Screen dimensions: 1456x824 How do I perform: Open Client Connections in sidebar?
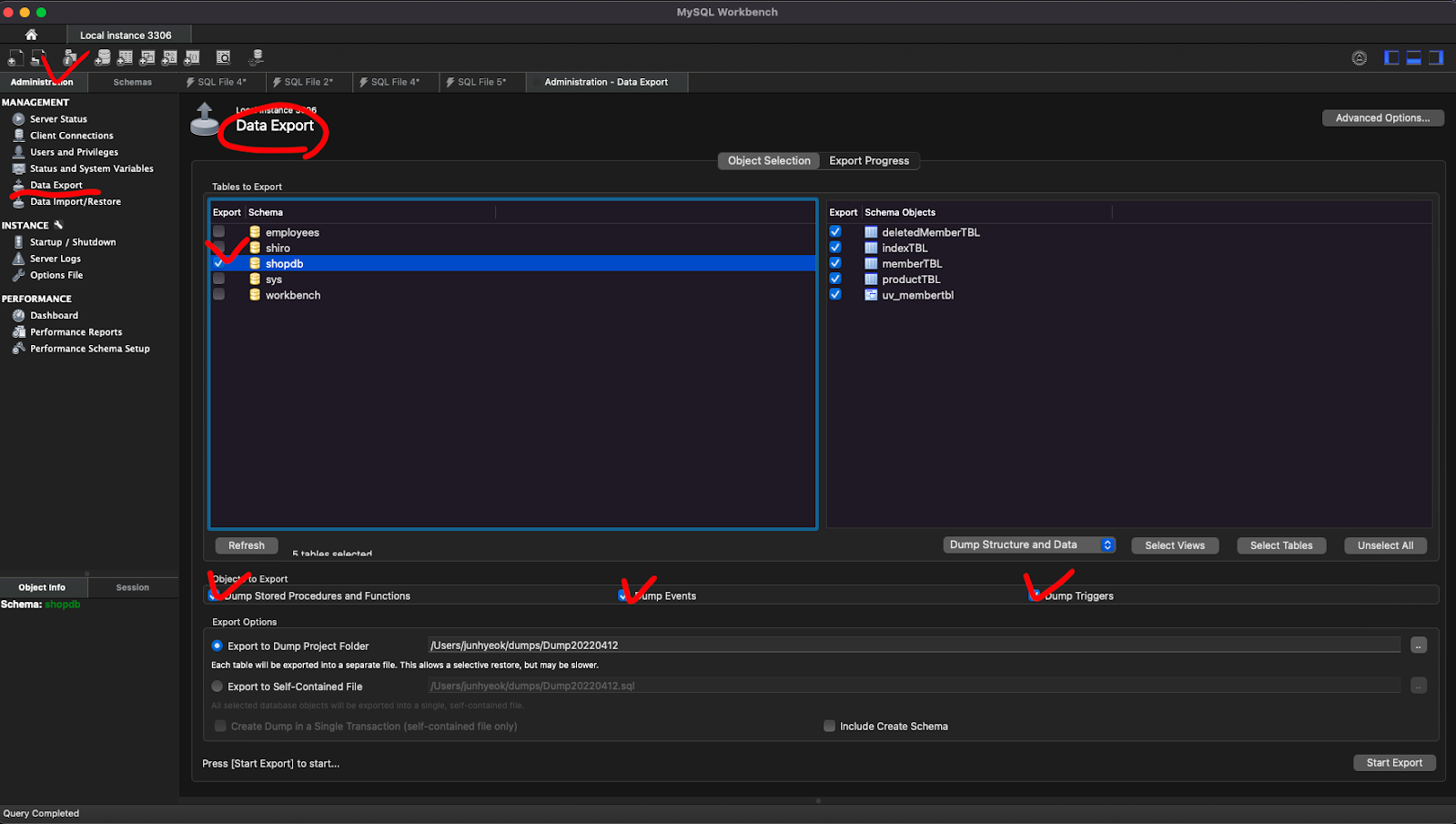(71, 136)
